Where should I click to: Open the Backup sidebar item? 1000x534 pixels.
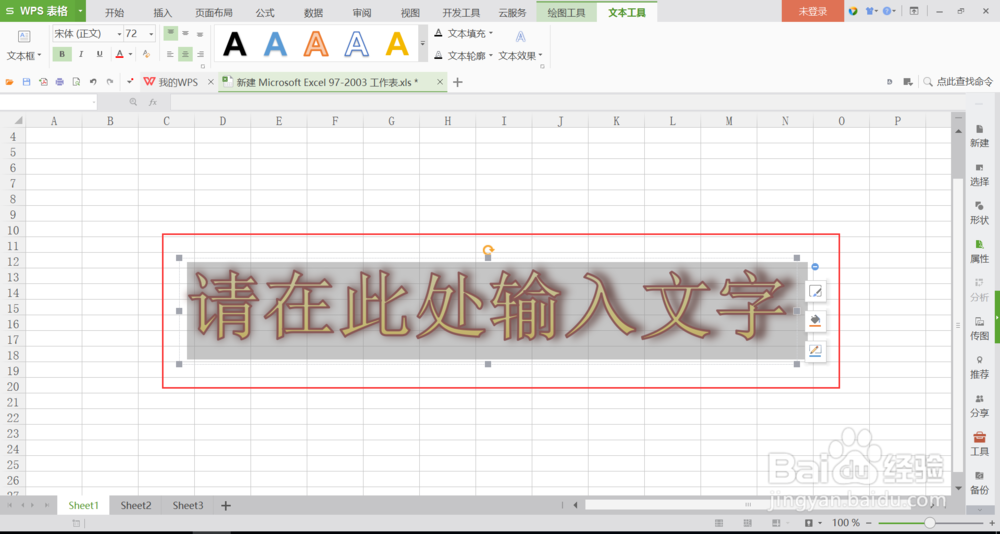tap(980, 483)
